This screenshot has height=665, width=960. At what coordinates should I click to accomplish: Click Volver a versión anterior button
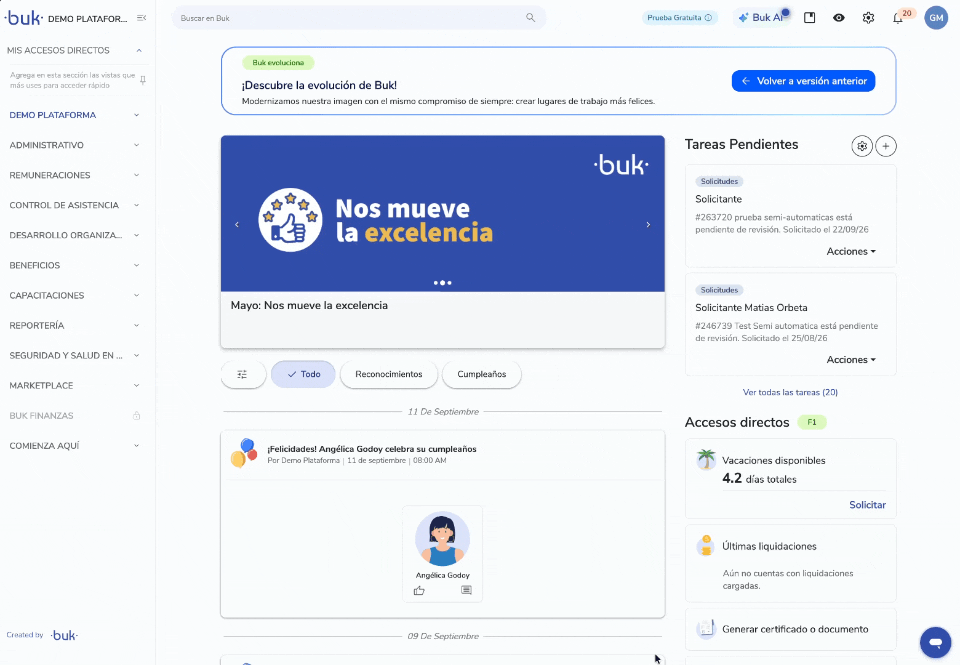(x=803, y=81)
